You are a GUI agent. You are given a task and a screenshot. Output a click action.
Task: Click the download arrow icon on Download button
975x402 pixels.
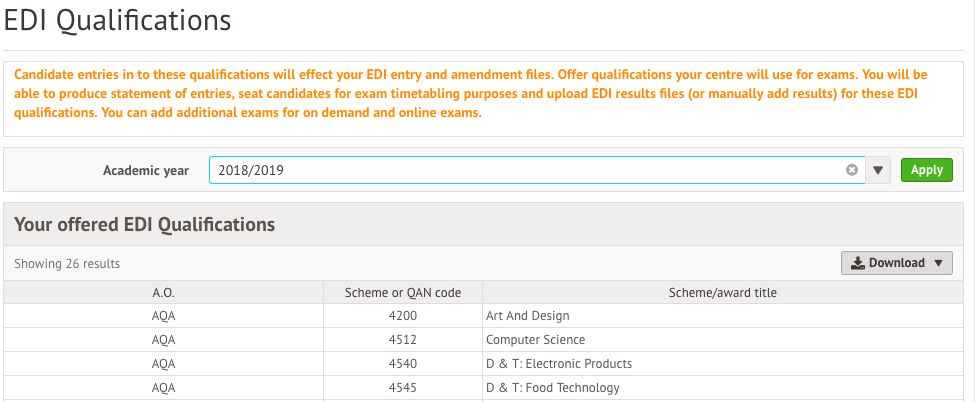click(858, 263)
